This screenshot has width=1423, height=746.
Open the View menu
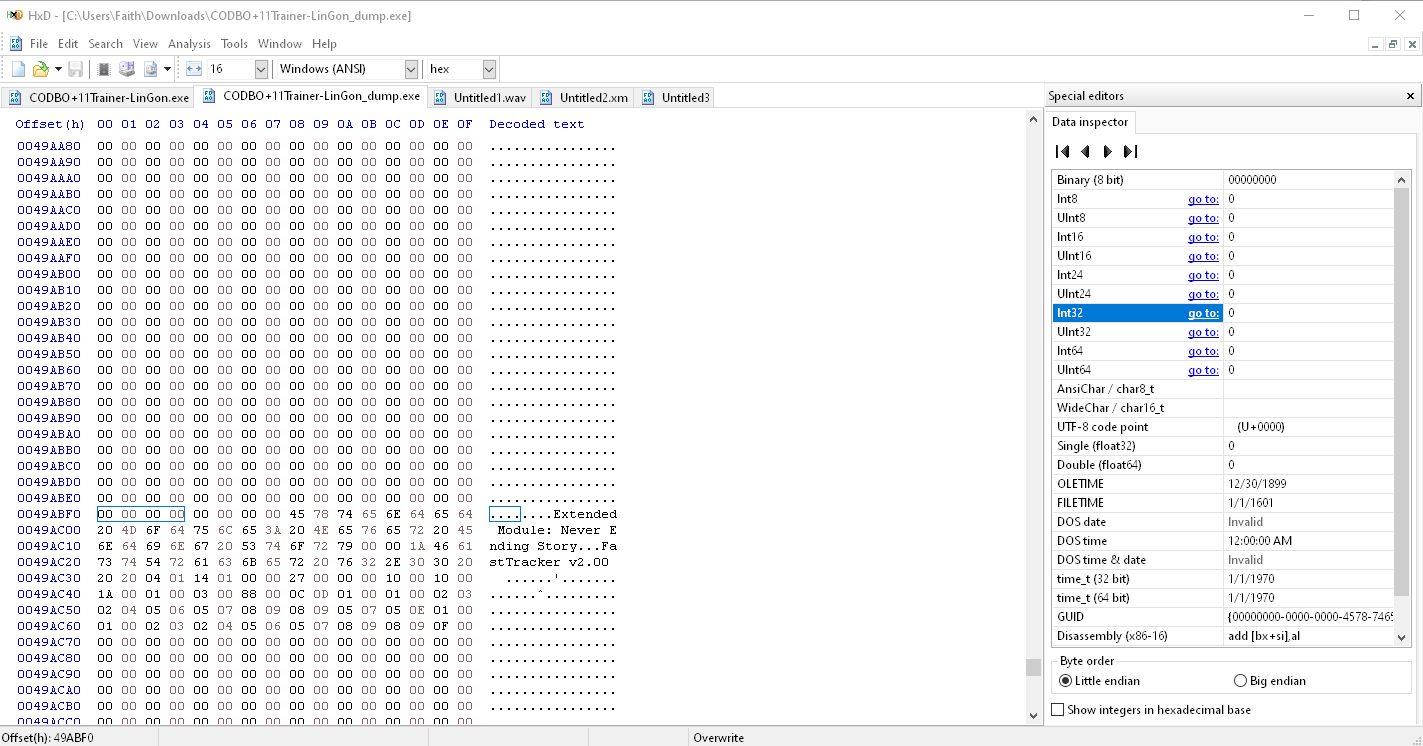pos(145,44)
